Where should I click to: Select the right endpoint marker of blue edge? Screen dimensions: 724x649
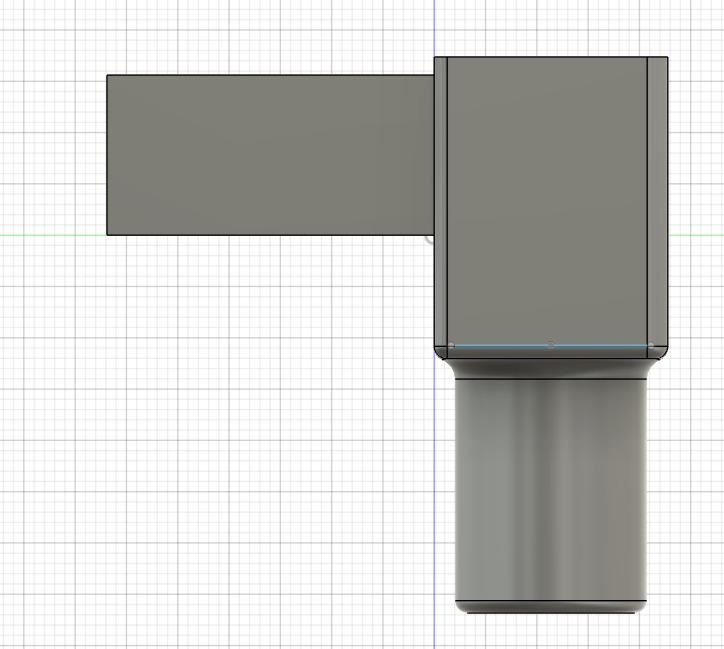click(x=651, y=345)
